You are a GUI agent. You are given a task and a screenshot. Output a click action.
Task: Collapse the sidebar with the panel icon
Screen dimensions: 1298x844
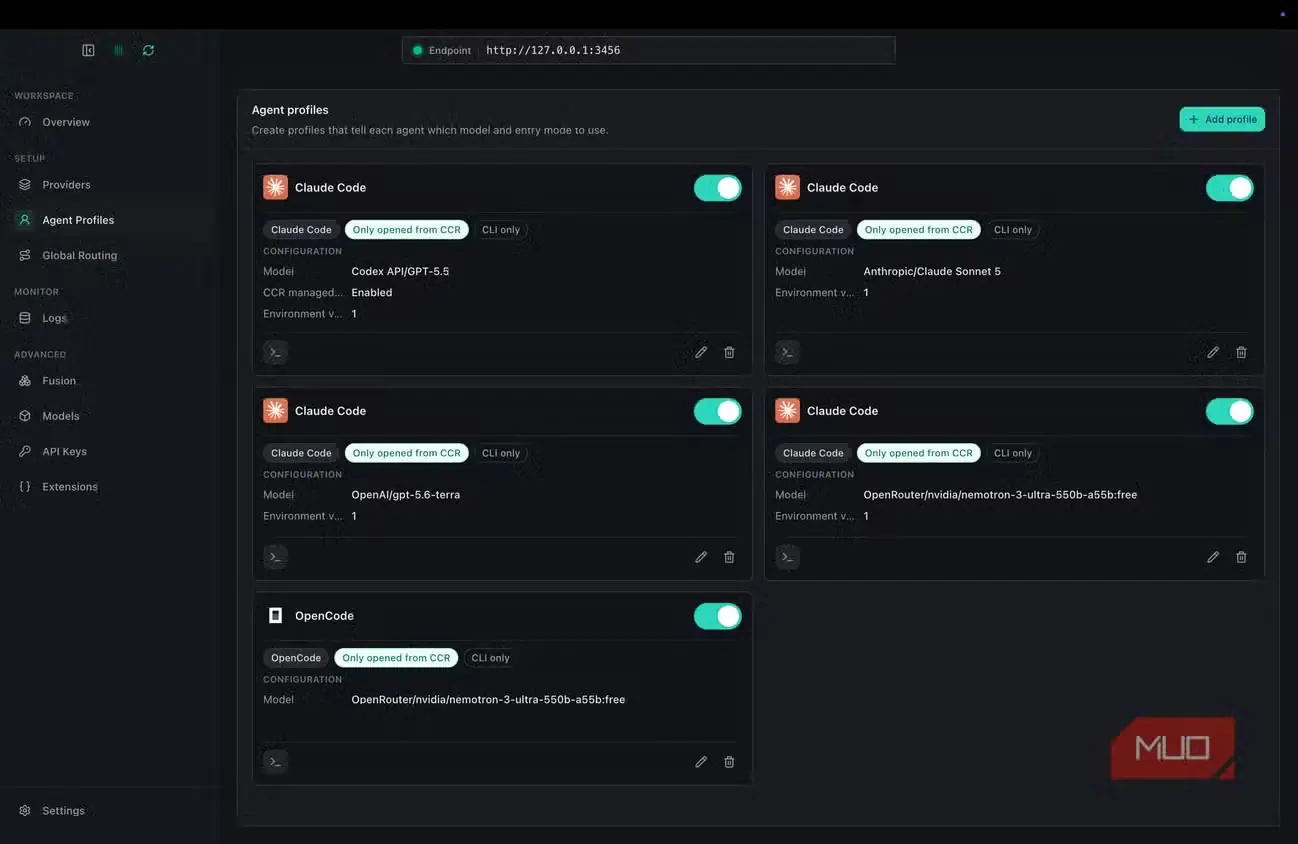tap(88, 50)
